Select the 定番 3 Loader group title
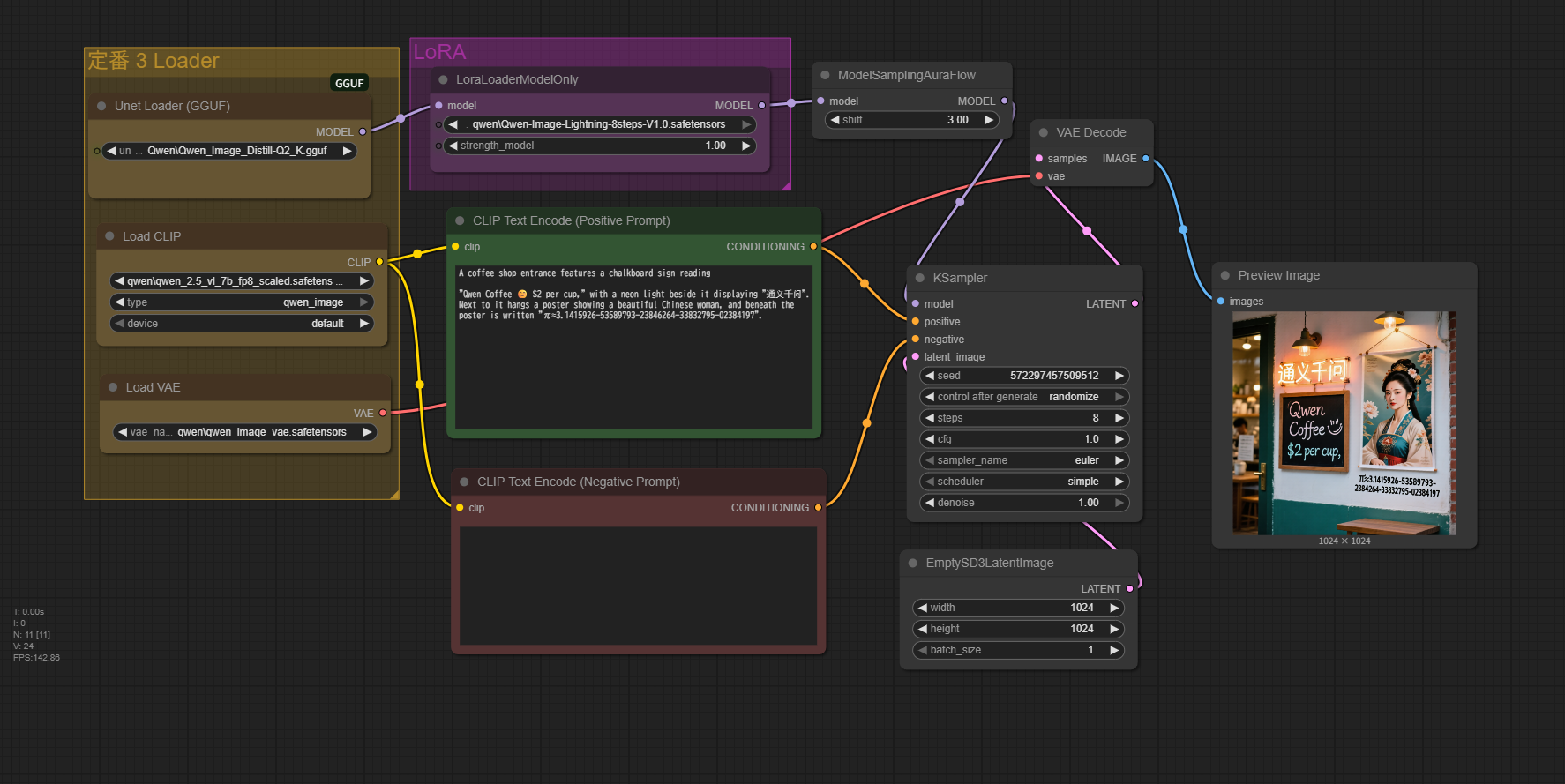Viewport: 1565px width, 784px height. [x=154, y=61]
